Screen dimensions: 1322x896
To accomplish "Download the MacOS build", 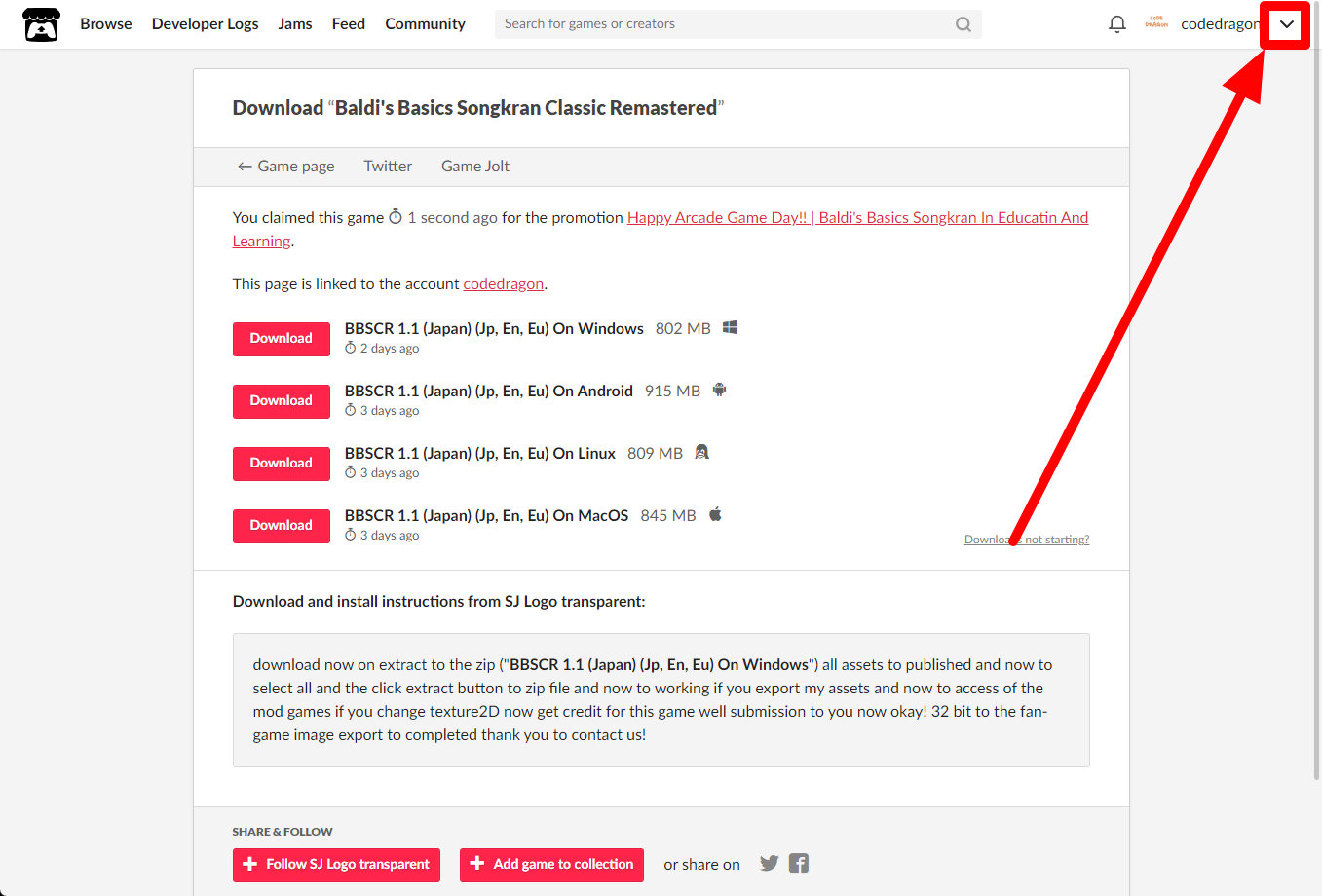I will (282, 526).
